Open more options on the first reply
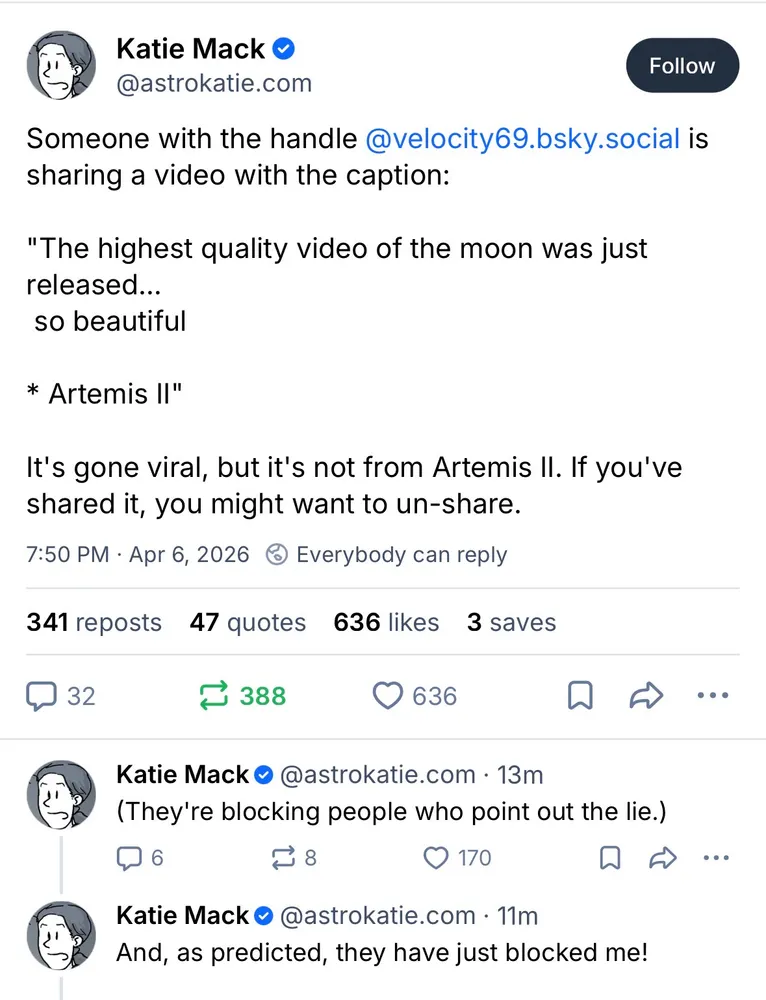766x1000 pixels. tap(716, 857)
